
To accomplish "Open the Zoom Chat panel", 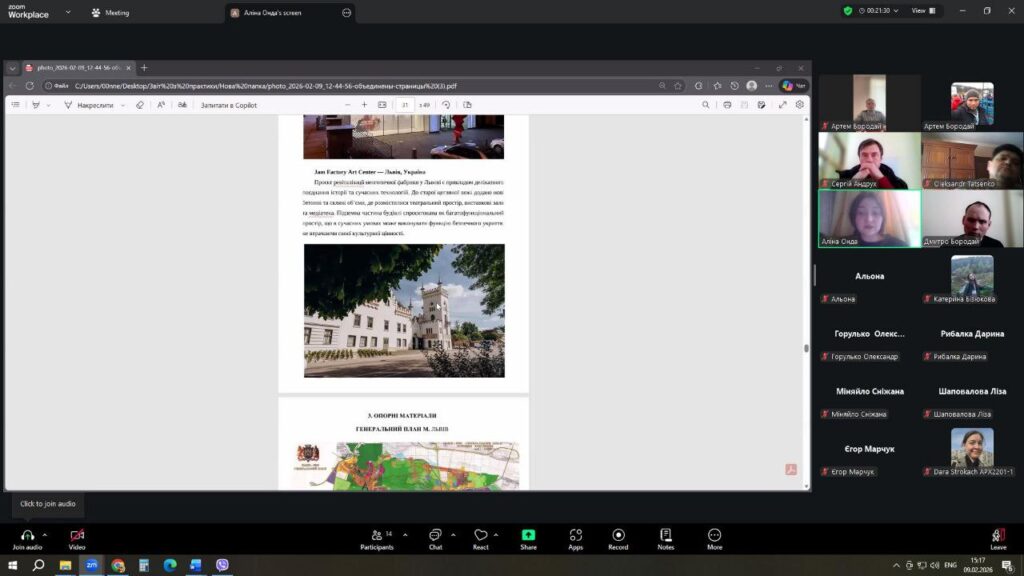I will 435,536.
